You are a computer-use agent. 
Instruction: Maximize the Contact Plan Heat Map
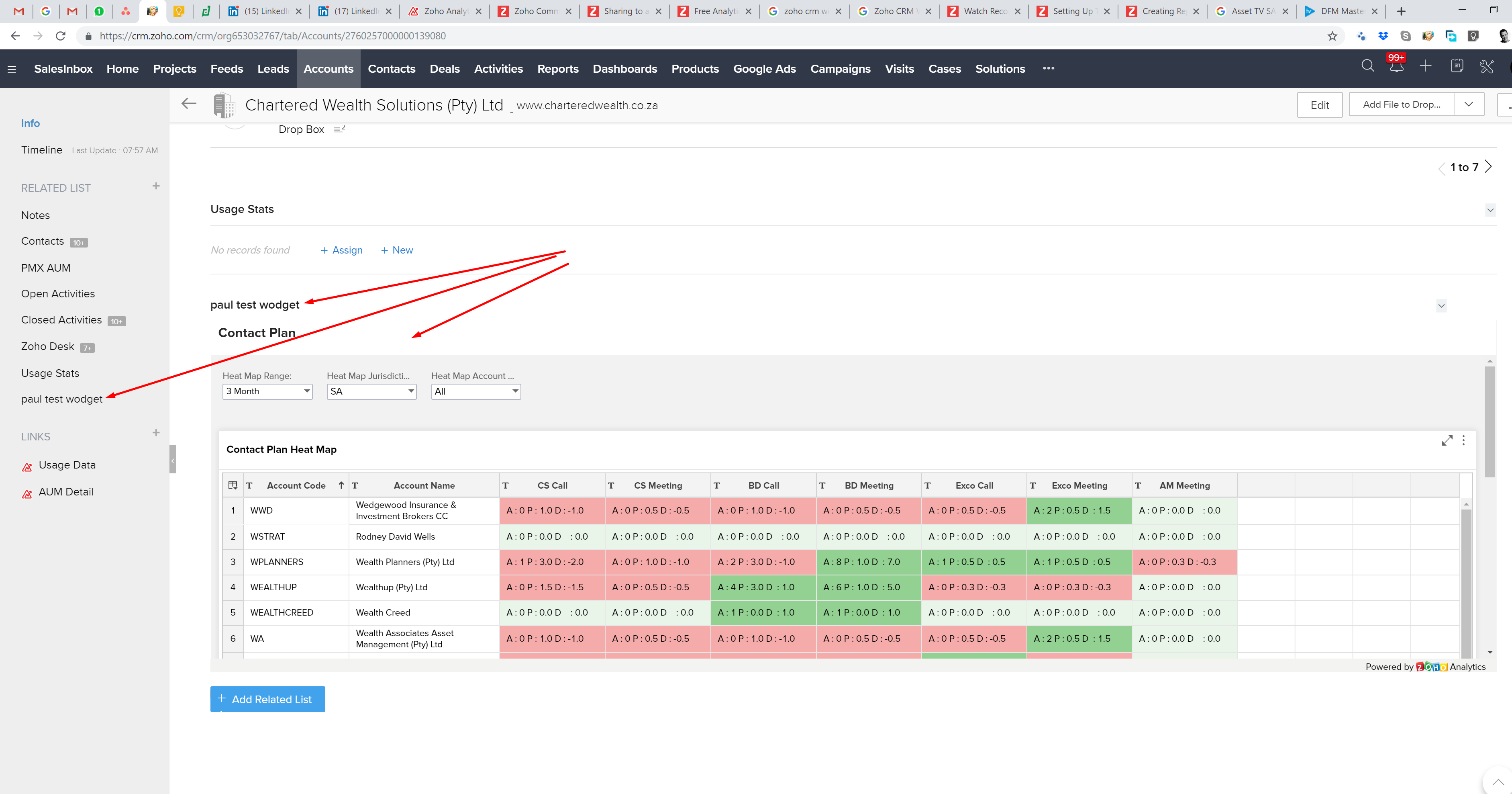tap(1447, 440)
